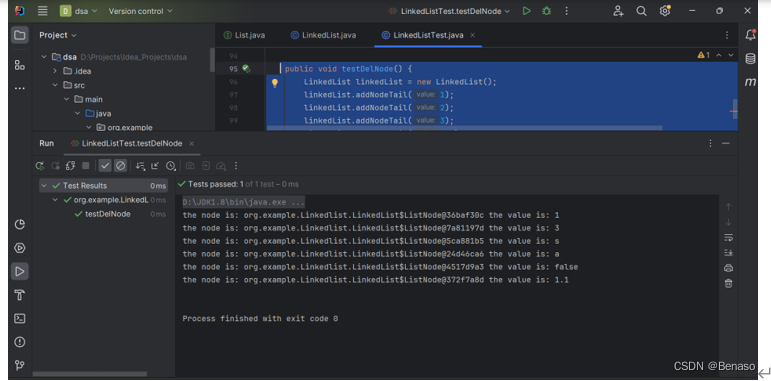Screen dimensions: 771x381
Task: Open the Version control menu
Action: point(140,11)
